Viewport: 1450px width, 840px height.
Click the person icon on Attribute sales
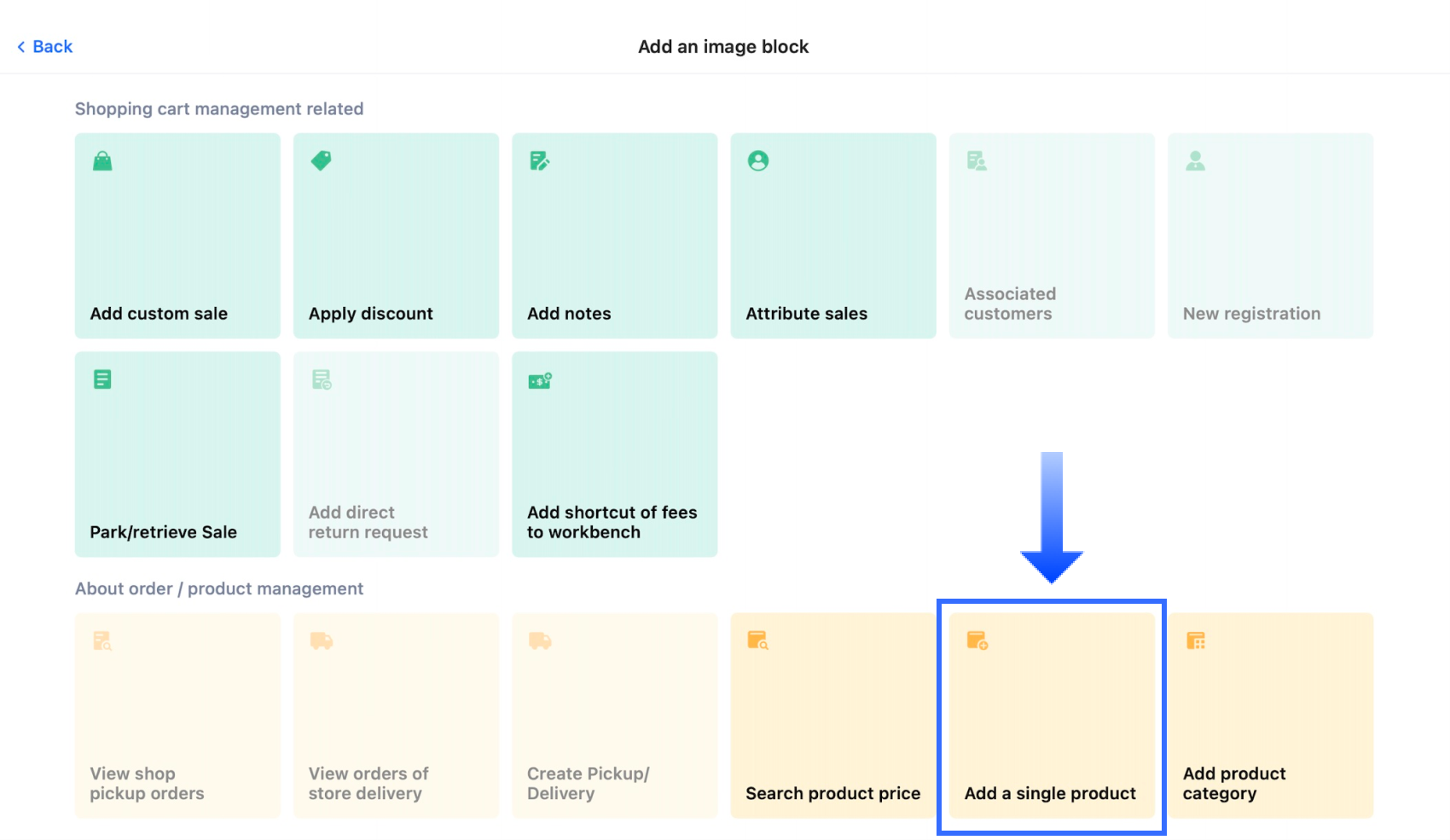[x=757, y=160]
